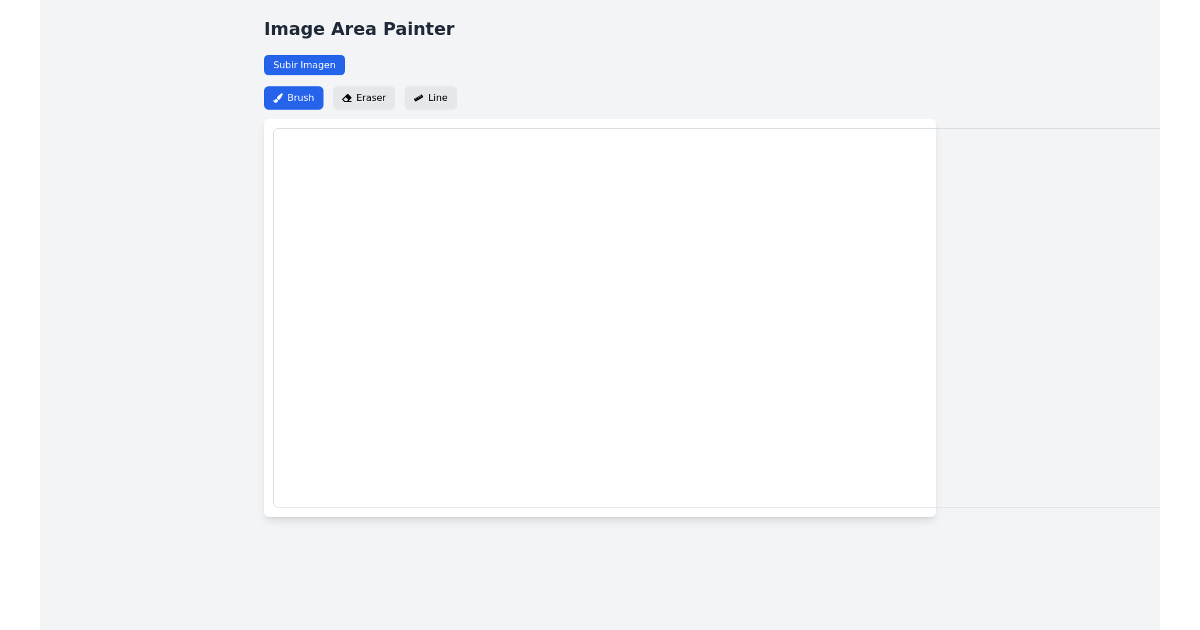Screen dimensions: 1200x630
Task: Click the Image Area Painter heading
Action: [x=359, y=29]
